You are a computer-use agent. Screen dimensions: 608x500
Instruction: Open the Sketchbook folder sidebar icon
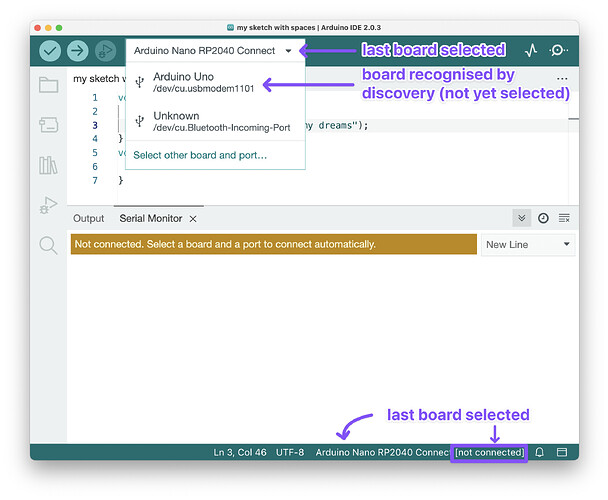(48, 85)
